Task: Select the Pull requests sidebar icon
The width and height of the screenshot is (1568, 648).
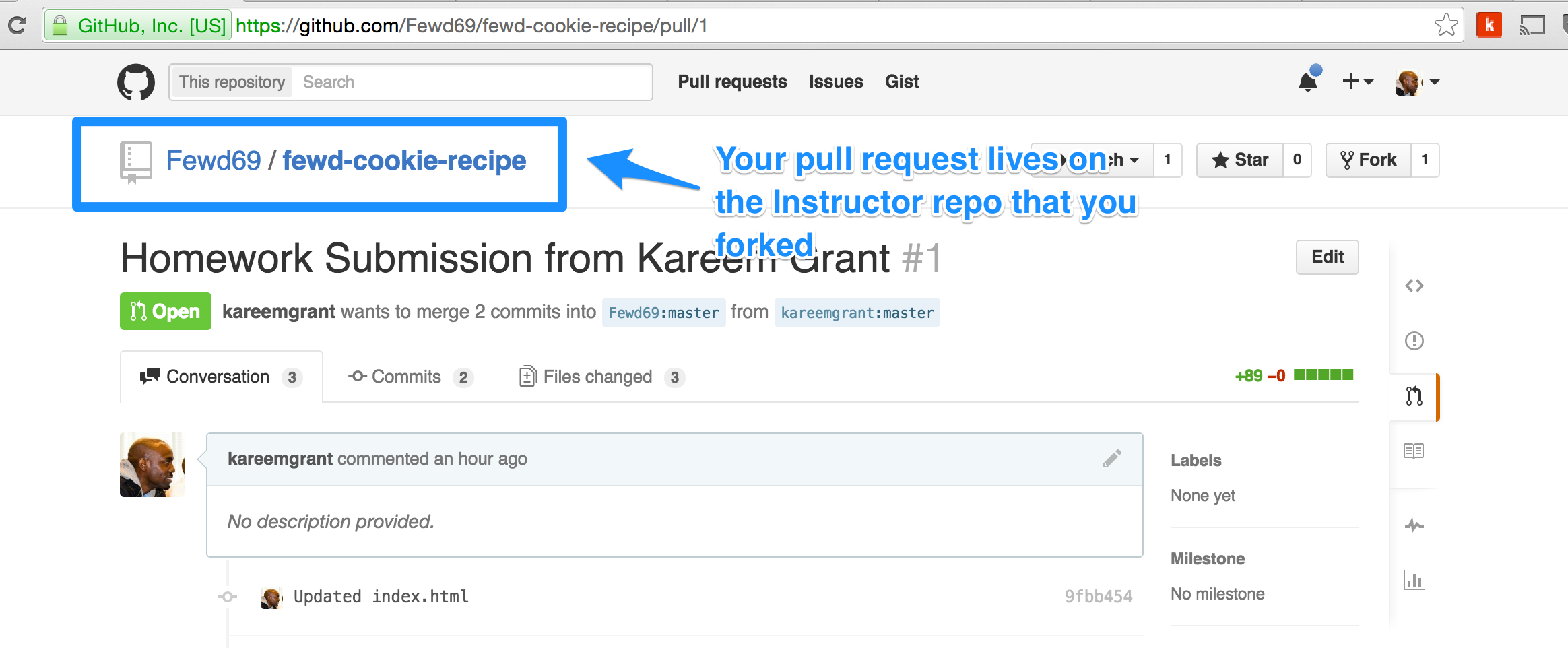Action: click(x=1414, y=396)
